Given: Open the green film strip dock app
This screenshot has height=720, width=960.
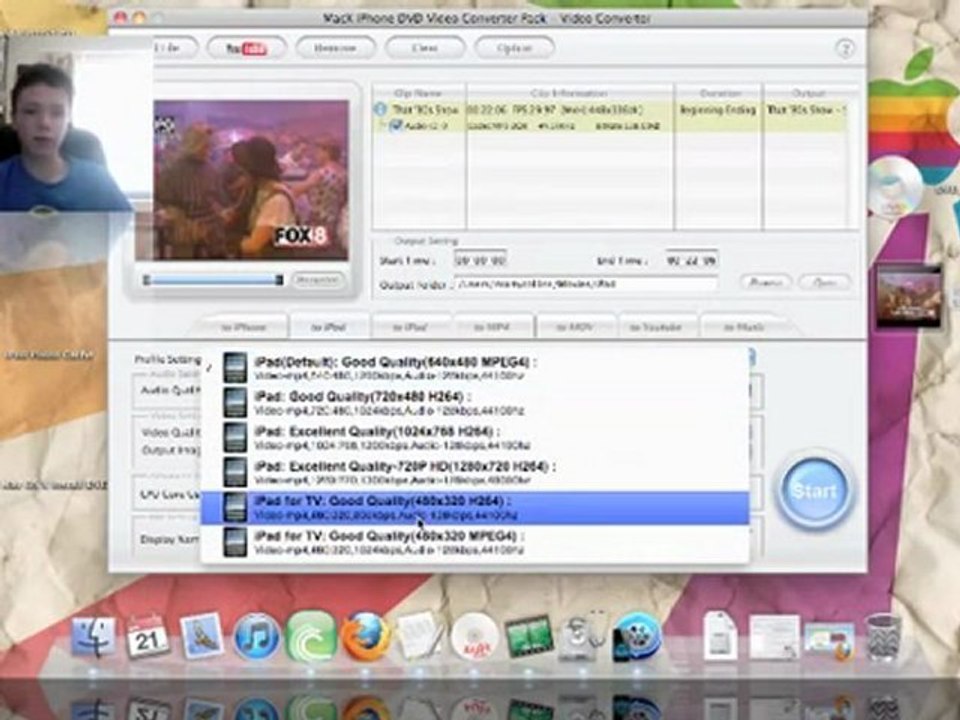Looking at the screenshot, I should point(528,637).
